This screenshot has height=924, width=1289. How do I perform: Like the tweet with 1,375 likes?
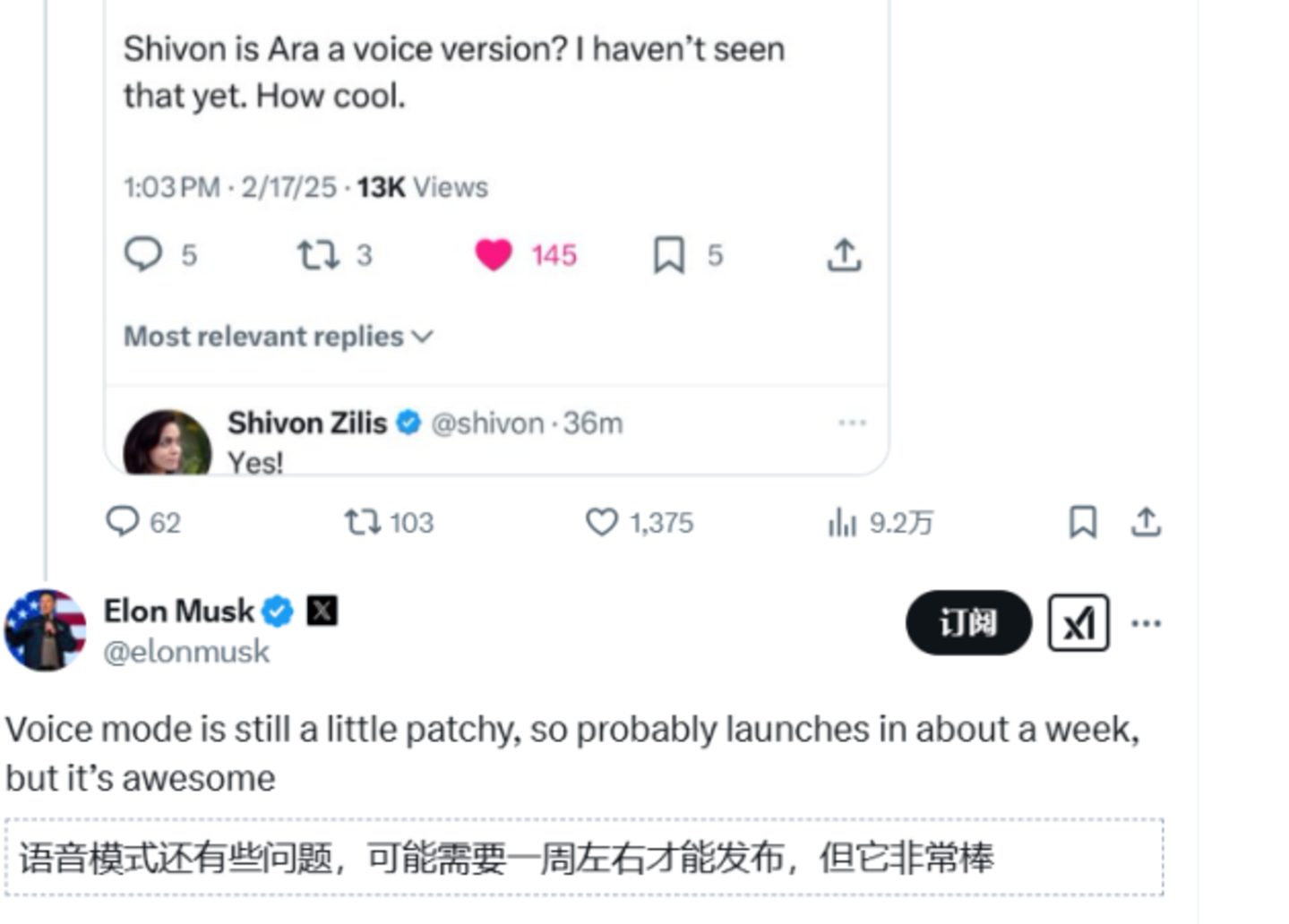(x=602, y=521)
